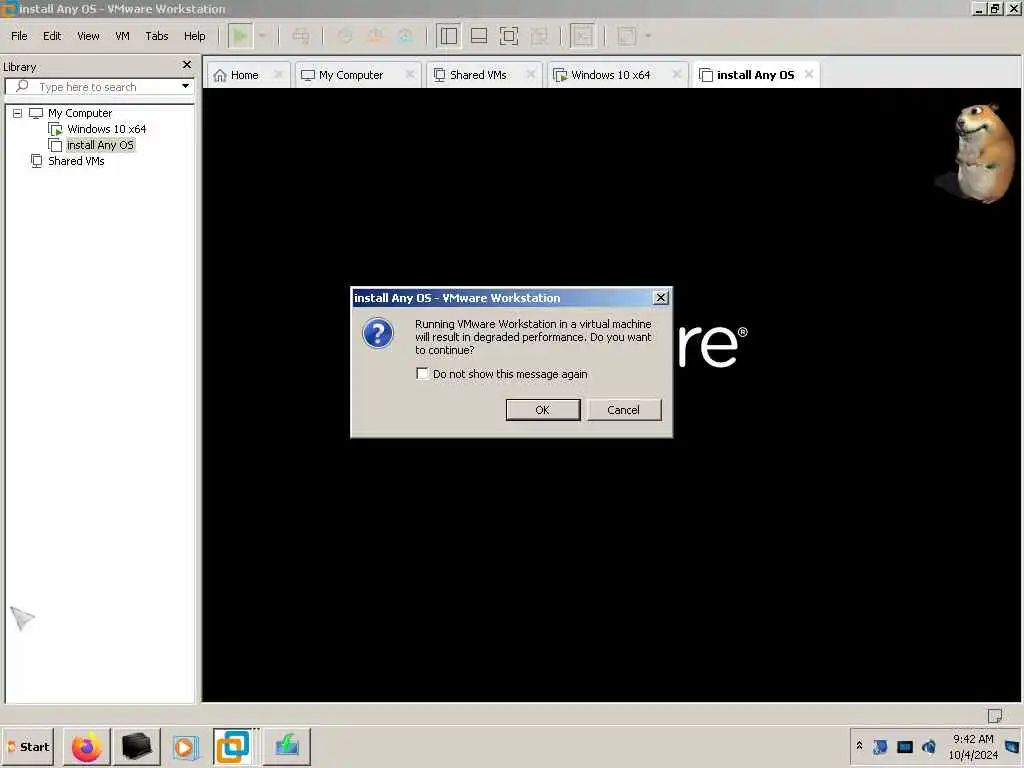The height and width of the screenshot is (768, 1024).
Task: Click the black folder taskbar icon
Action: tap(136, 746)
